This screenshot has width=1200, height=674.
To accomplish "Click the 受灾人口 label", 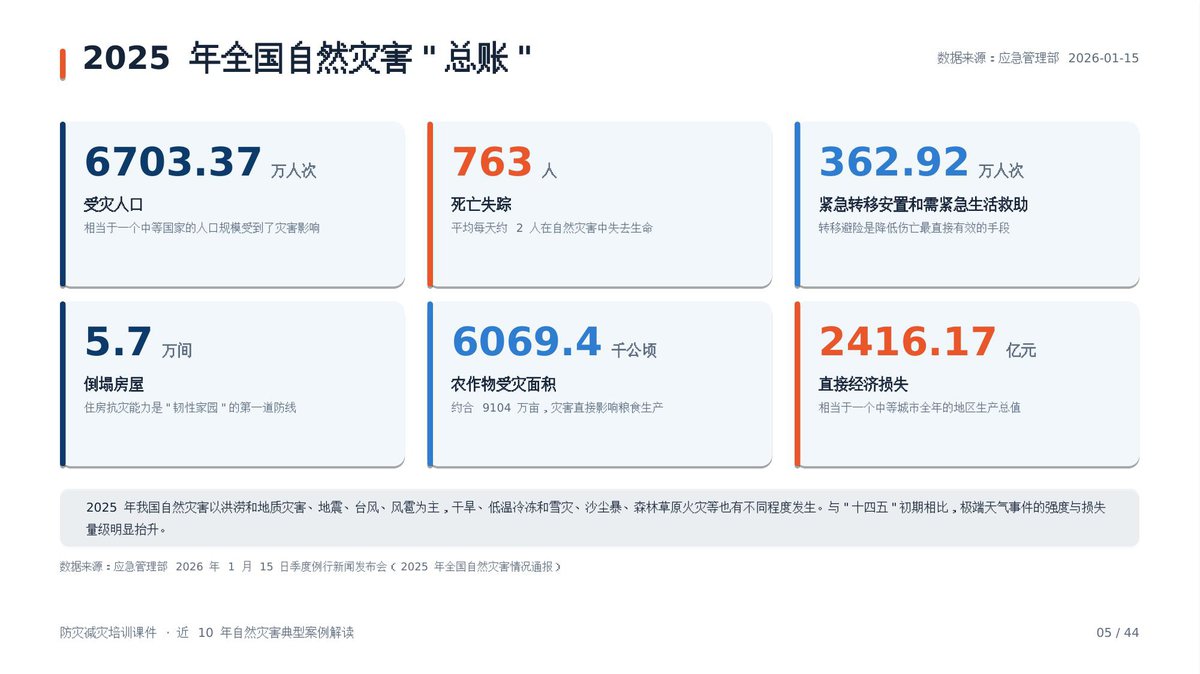I will (114, 205).
